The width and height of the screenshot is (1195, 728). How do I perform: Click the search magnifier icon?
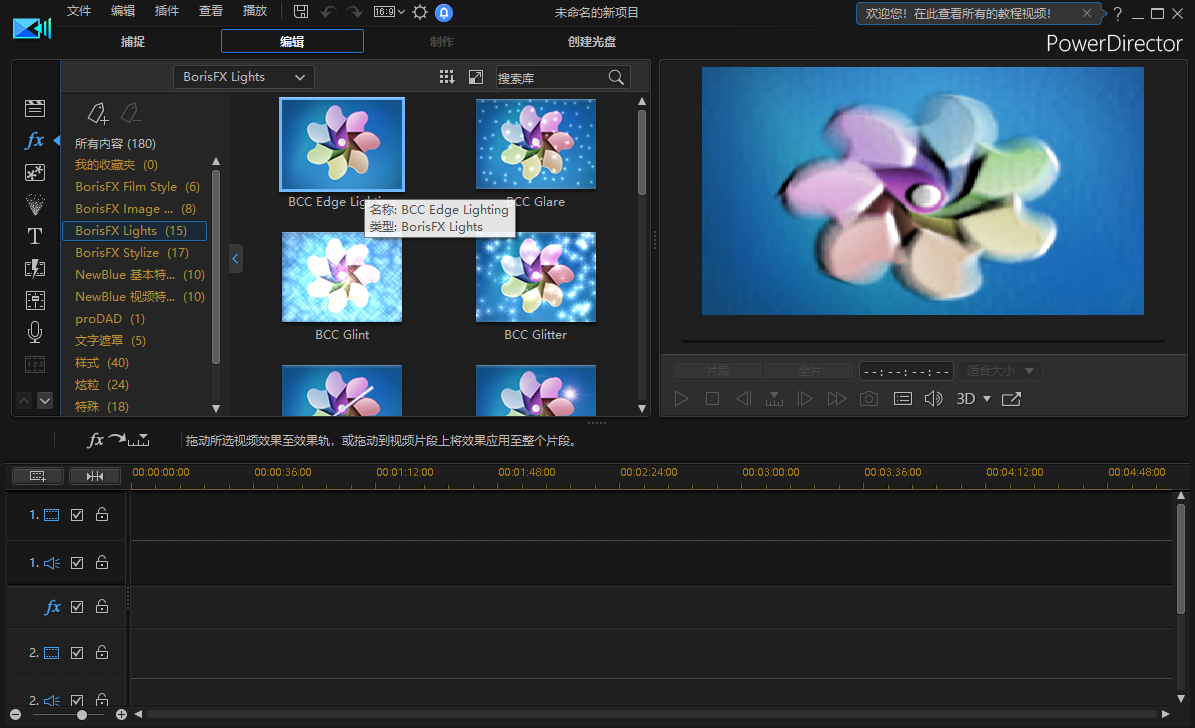pyautogui.click(x=616, y=77)
